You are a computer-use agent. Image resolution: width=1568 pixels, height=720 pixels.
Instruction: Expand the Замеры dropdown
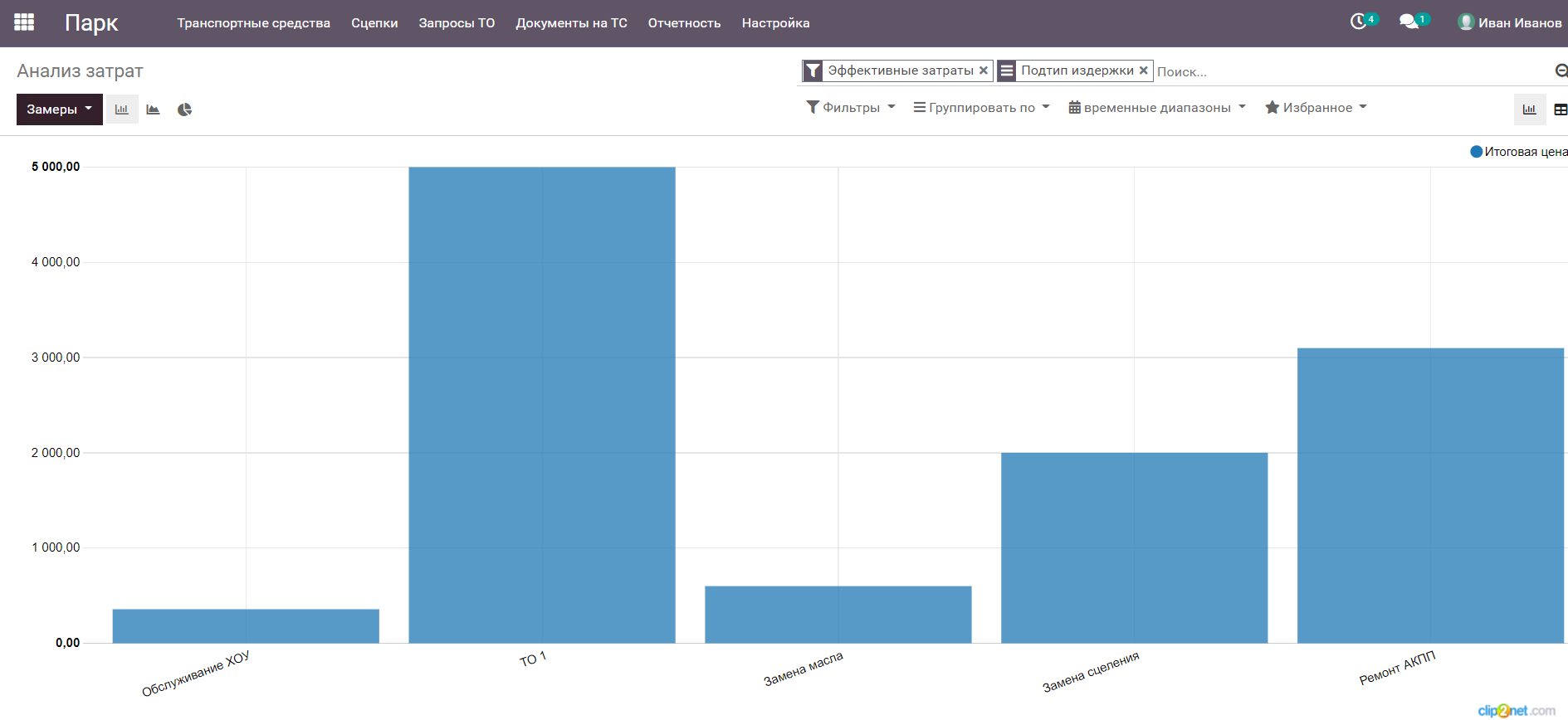(x=59, y=109)
